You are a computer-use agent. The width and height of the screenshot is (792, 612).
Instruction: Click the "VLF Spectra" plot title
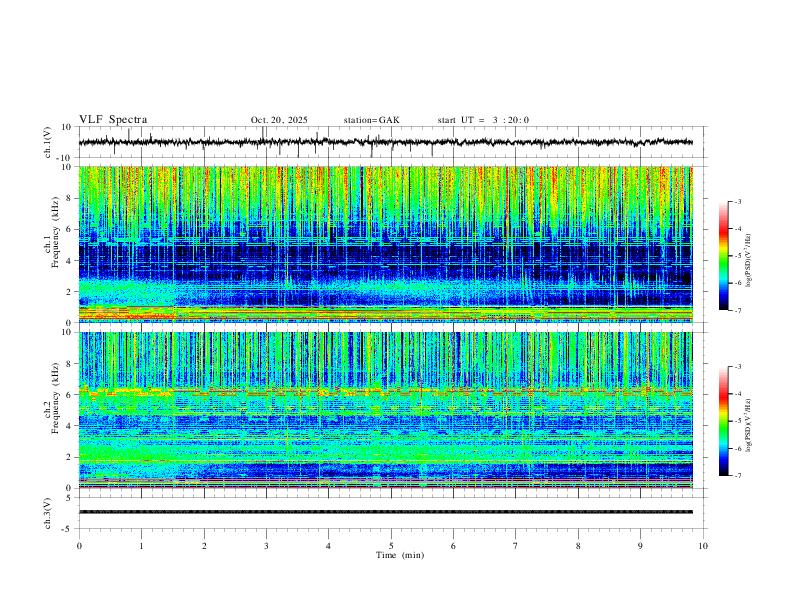(x=113, y=120)
